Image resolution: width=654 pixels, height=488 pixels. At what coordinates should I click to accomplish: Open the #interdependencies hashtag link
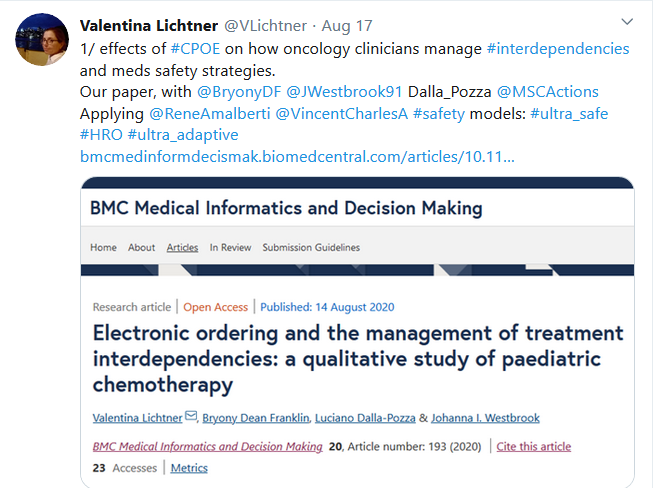pyautogui.click(x=557, y=48)
